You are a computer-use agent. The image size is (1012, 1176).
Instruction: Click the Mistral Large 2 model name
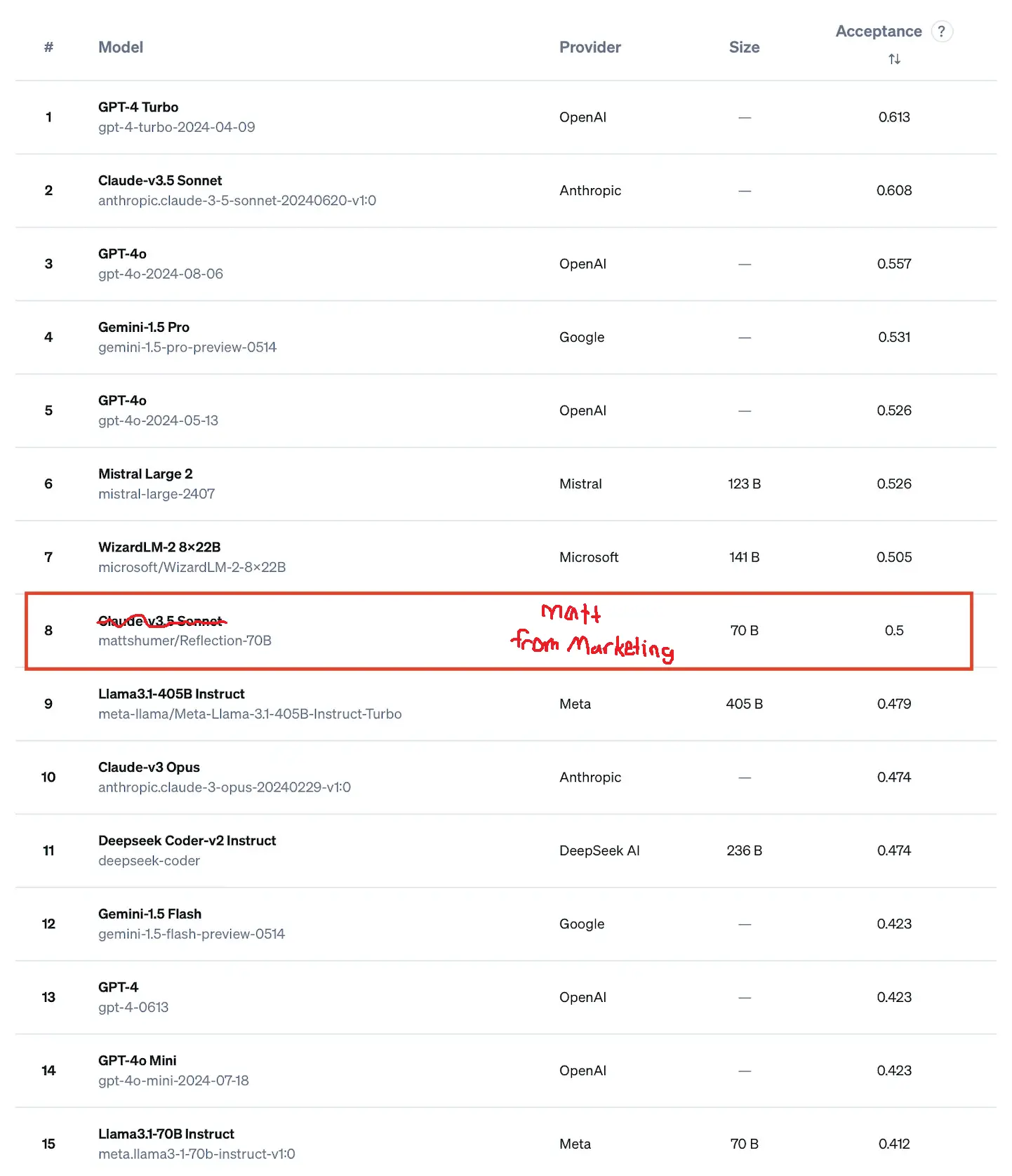coord(145,474)
